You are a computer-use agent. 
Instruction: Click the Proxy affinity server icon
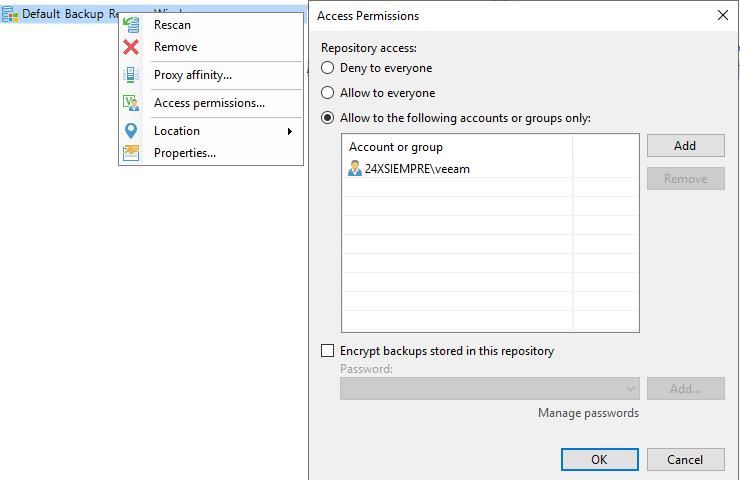pos(131,75)
